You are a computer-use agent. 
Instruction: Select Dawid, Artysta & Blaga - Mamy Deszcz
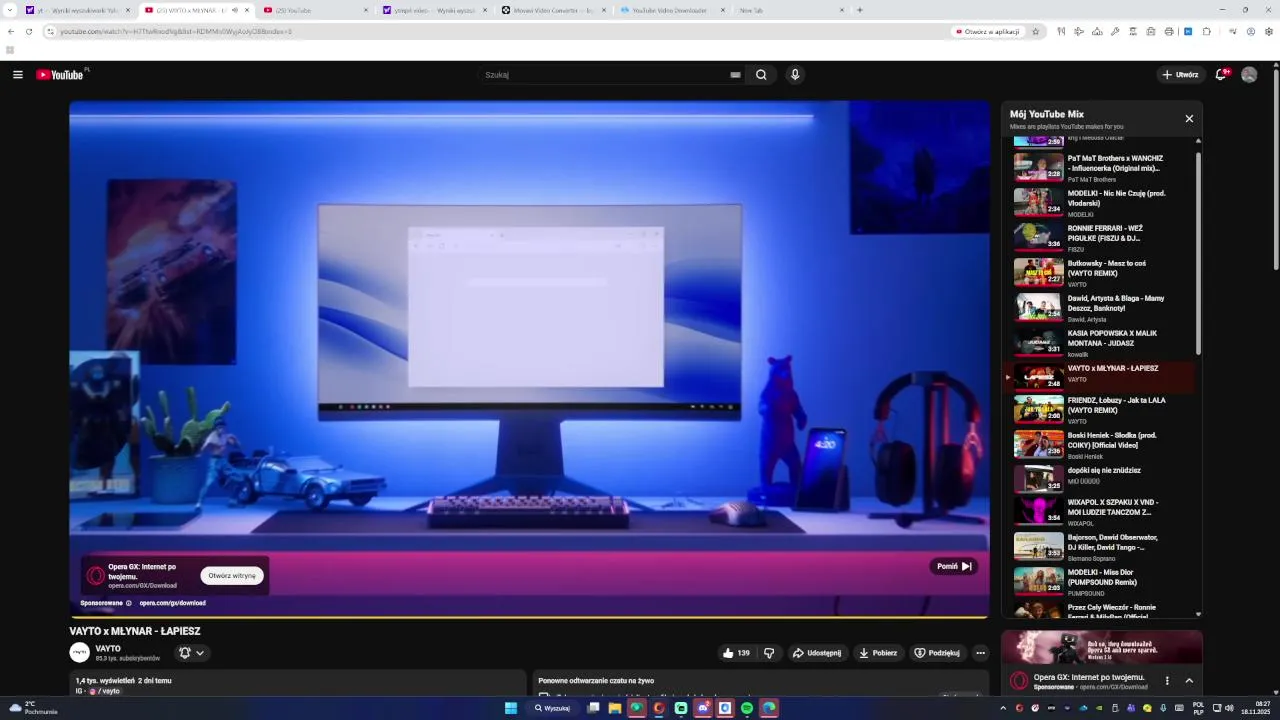pyautogui.click(x=1099, y=307)
